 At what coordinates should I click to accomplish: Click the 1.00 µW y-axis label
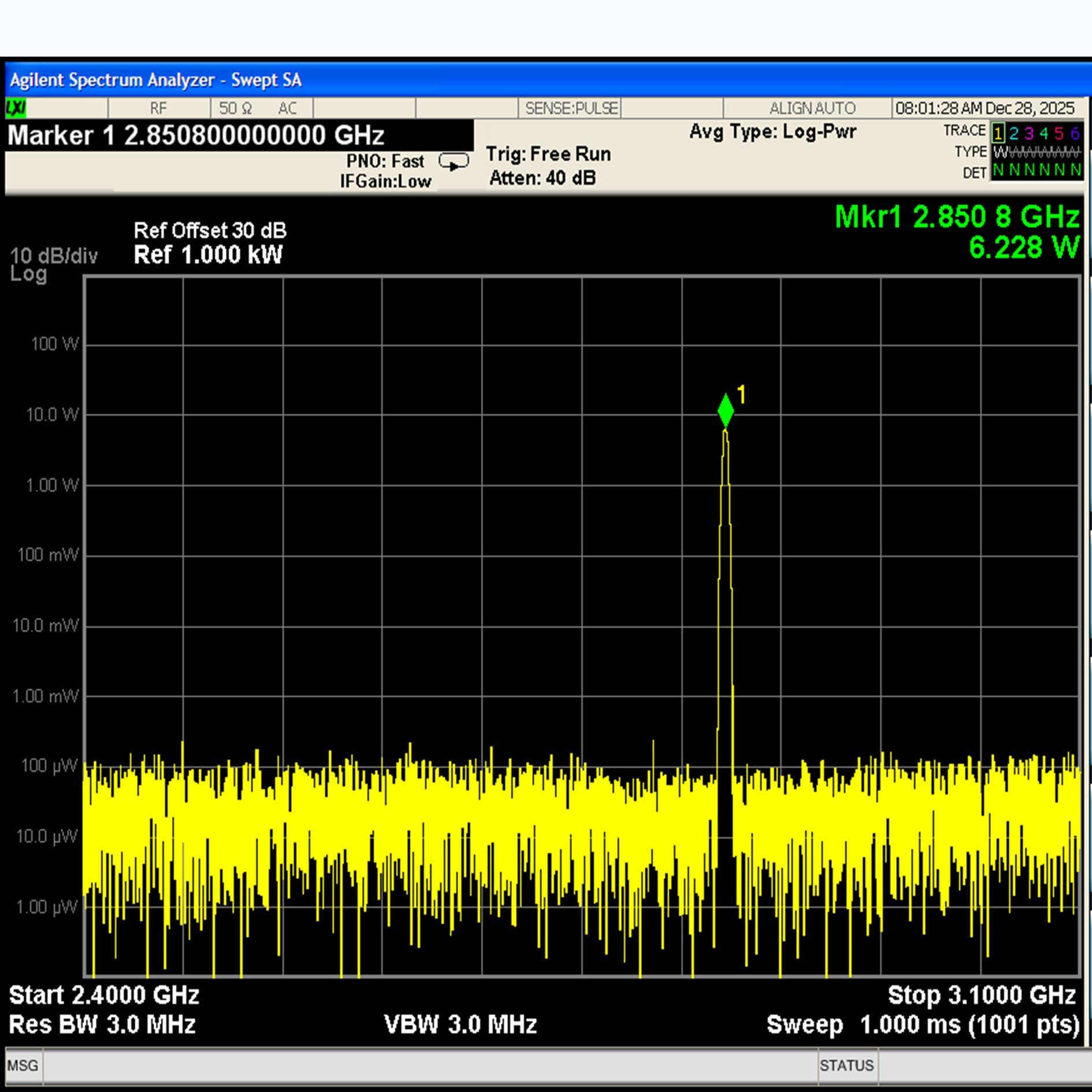46,907
